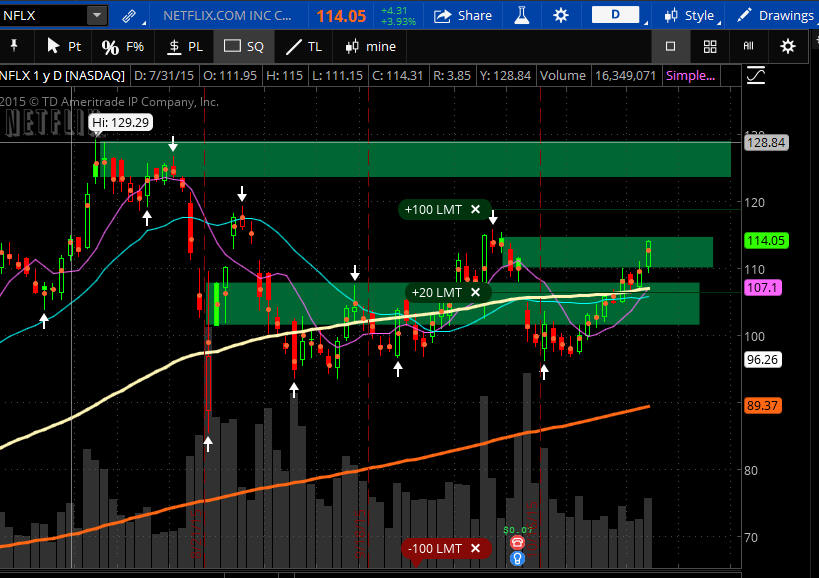This screenshot has height=578, width=819.
Task: Toggle the SQ rectangle drawing tool
Action: pyautogui.click(x=244, y=46)
